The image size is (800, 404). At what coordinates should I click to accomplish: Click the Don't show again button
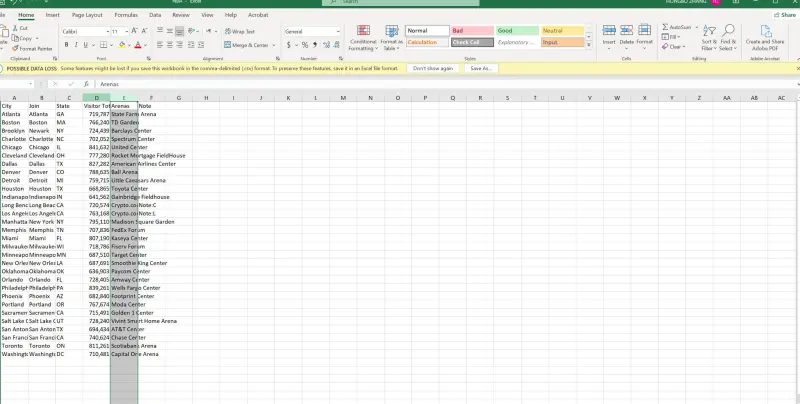(433, 68)
